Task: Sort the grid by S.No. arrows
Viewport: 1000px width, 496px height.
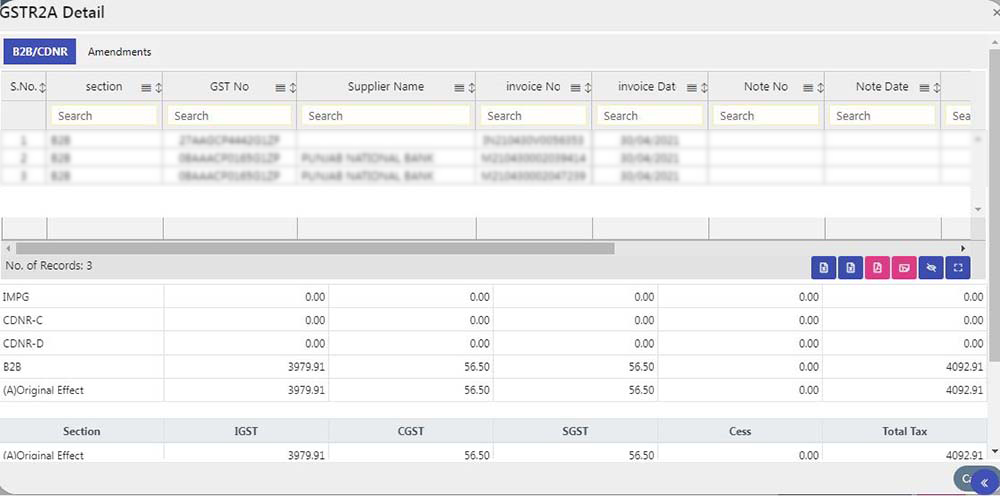Action: [42, 88]
